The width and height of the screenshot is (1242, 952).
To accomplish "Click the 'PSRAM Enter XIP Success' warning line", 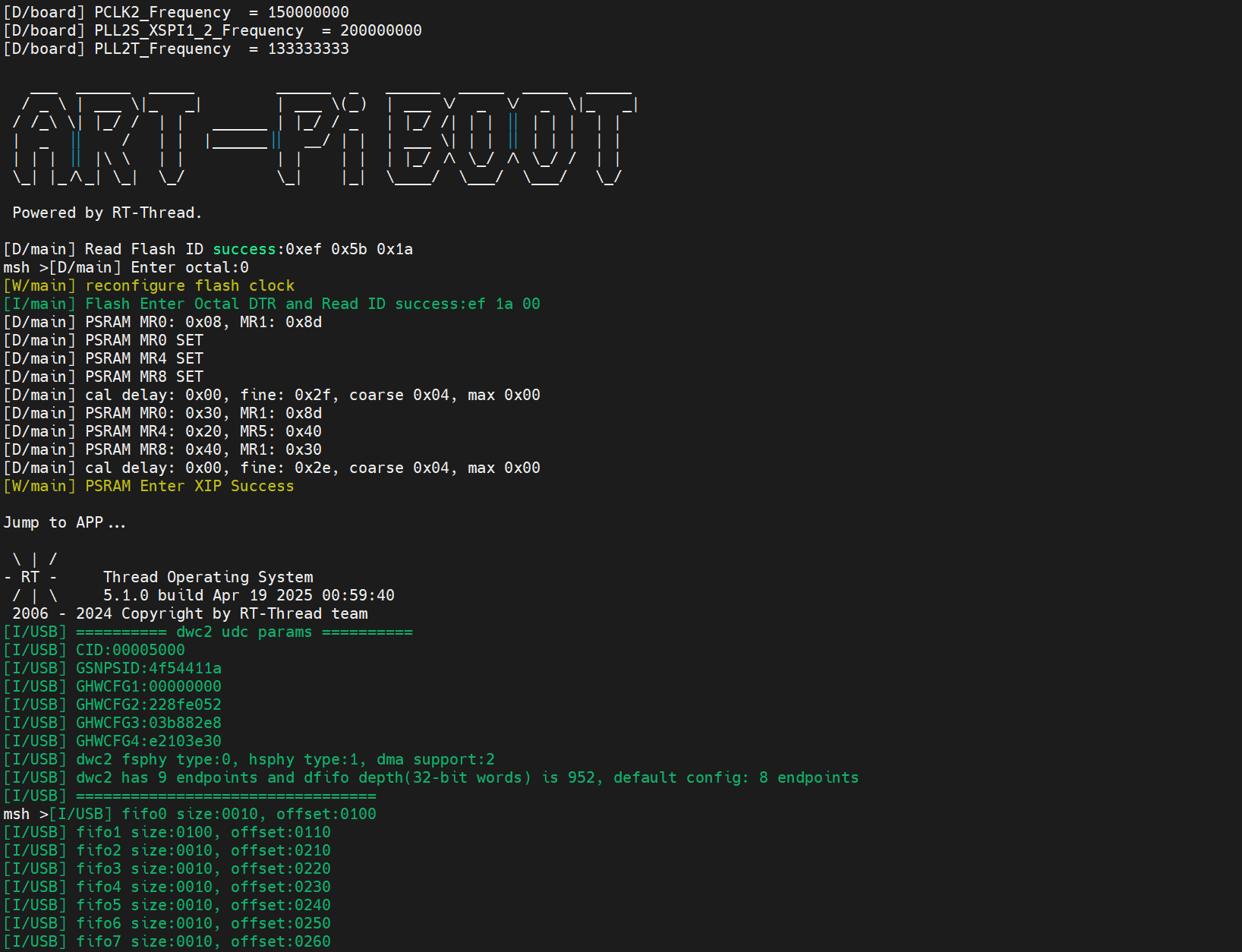I will [149, 486].
